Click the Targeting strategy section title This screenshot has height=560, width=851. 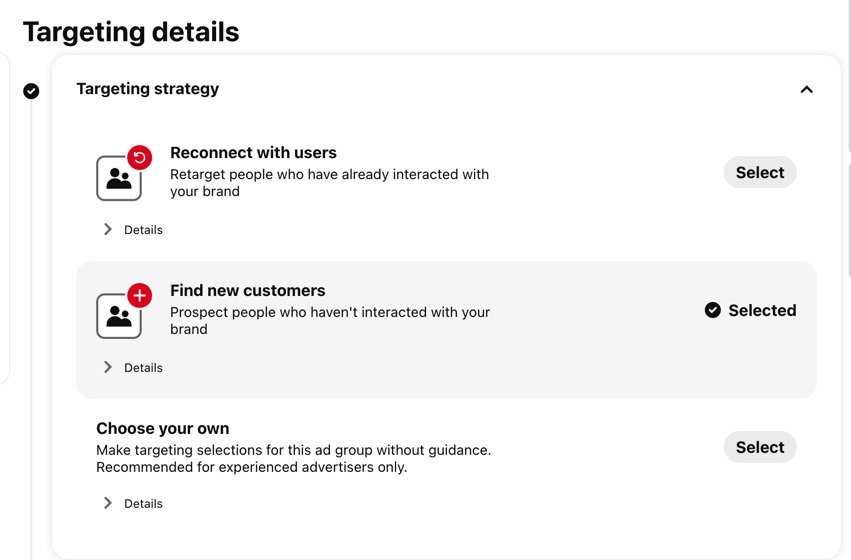(148, 88)
